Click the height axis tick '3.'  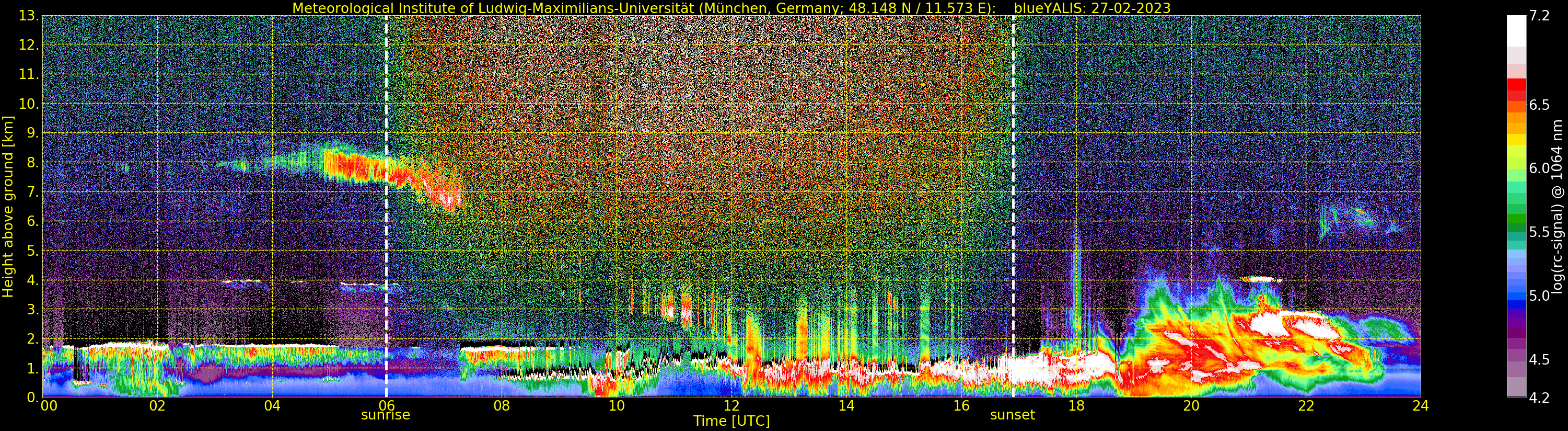33,309
